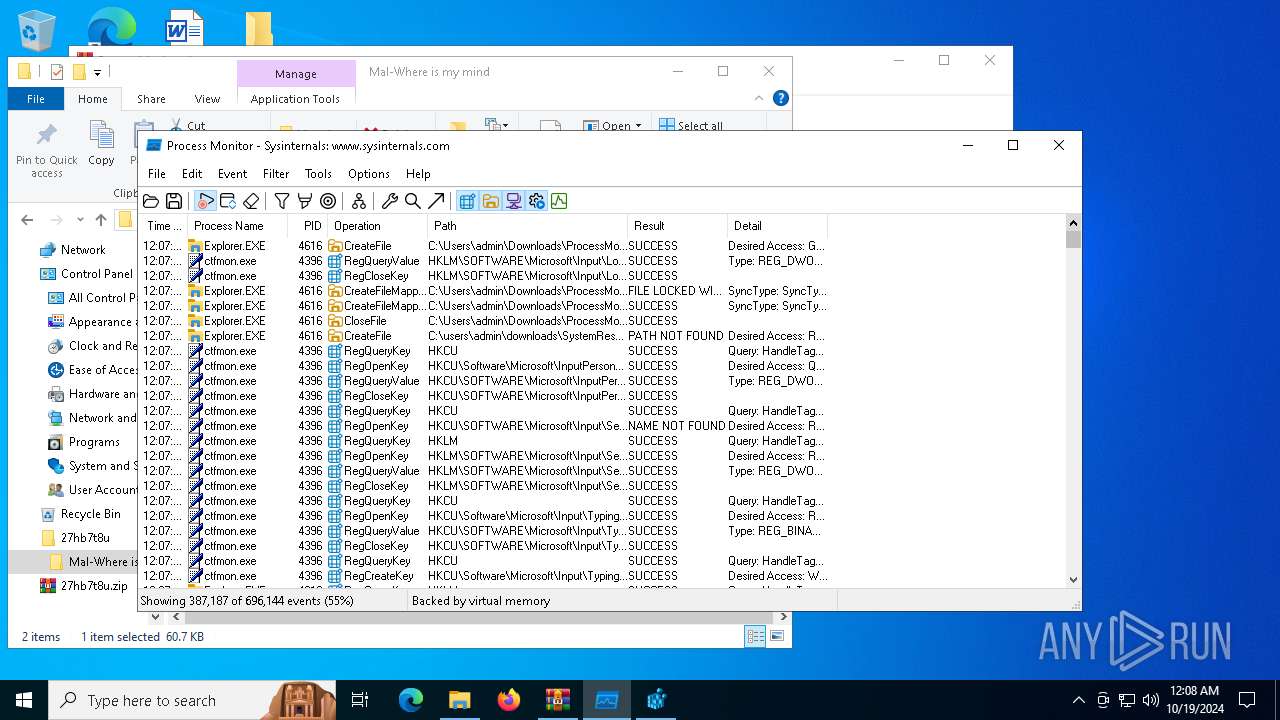Sort by PID column header
Image resolution: width=1280 pixels, height=720 pixels.
[x=307, y=226]
